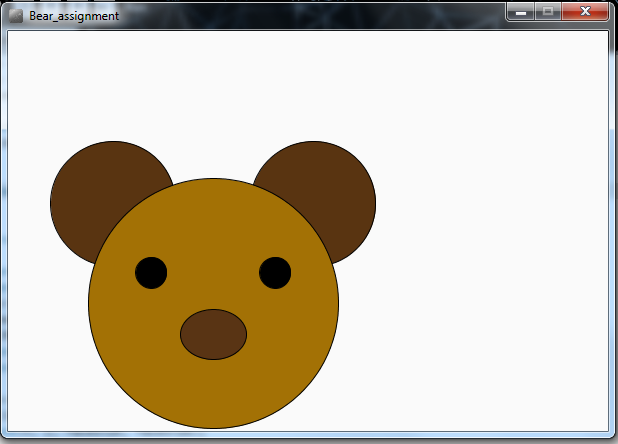The height and width of the screenshot is (444, 618).
Task: Click the bear's chin below the nose
Action: tap(213, 392)
